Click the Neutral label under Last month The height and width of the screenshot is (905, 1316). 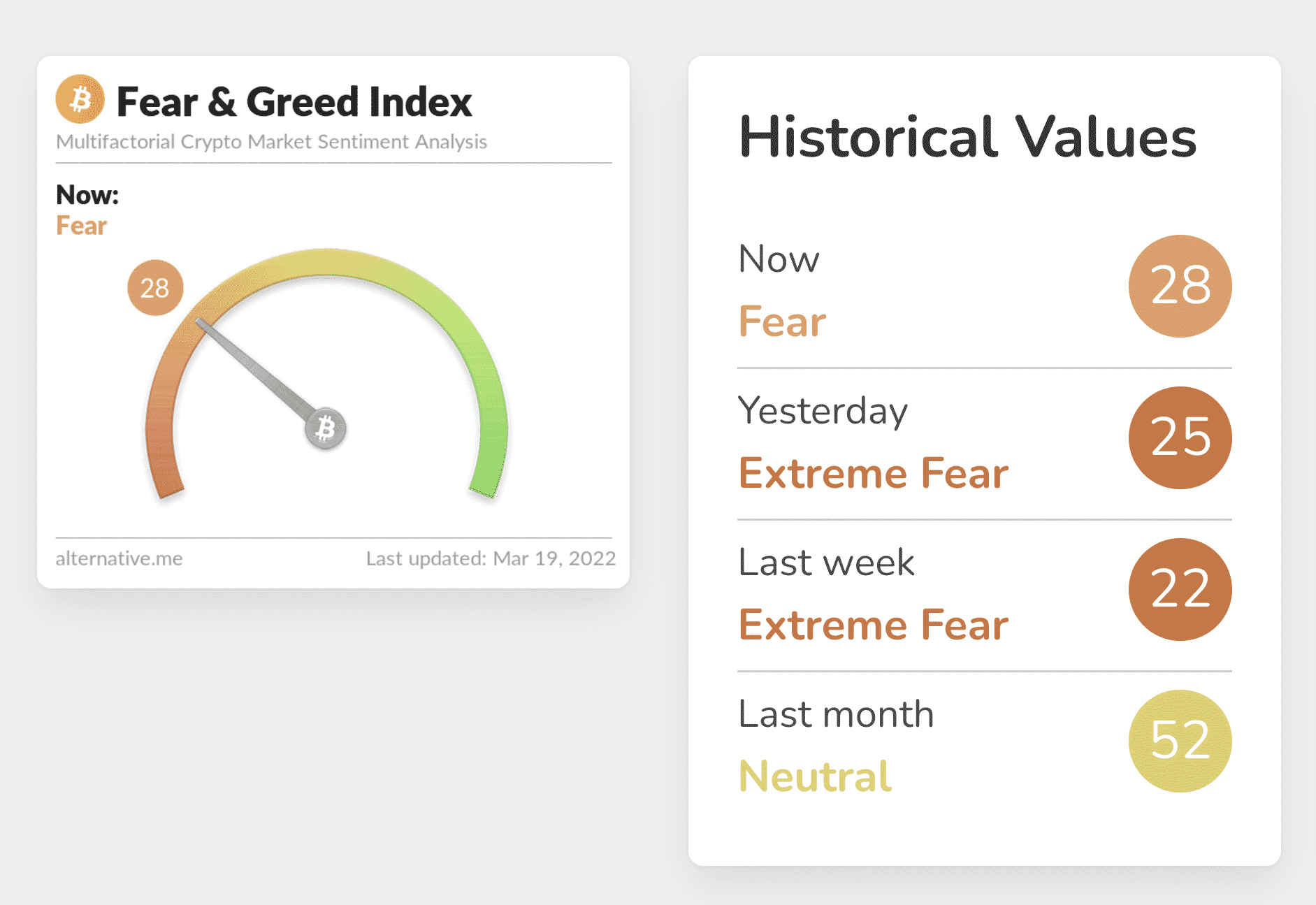pos(815,776)
